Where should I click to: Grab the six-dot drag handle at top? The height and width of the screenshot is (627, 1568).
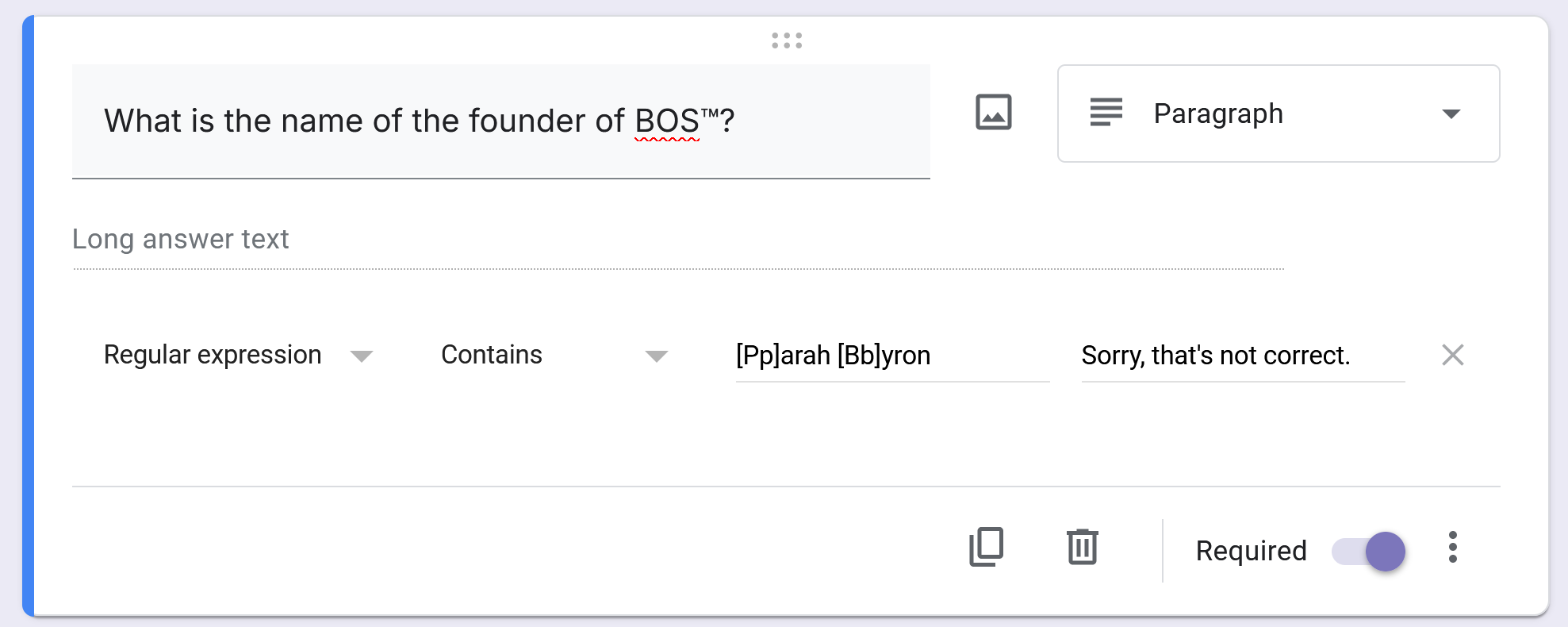[787, 40]
